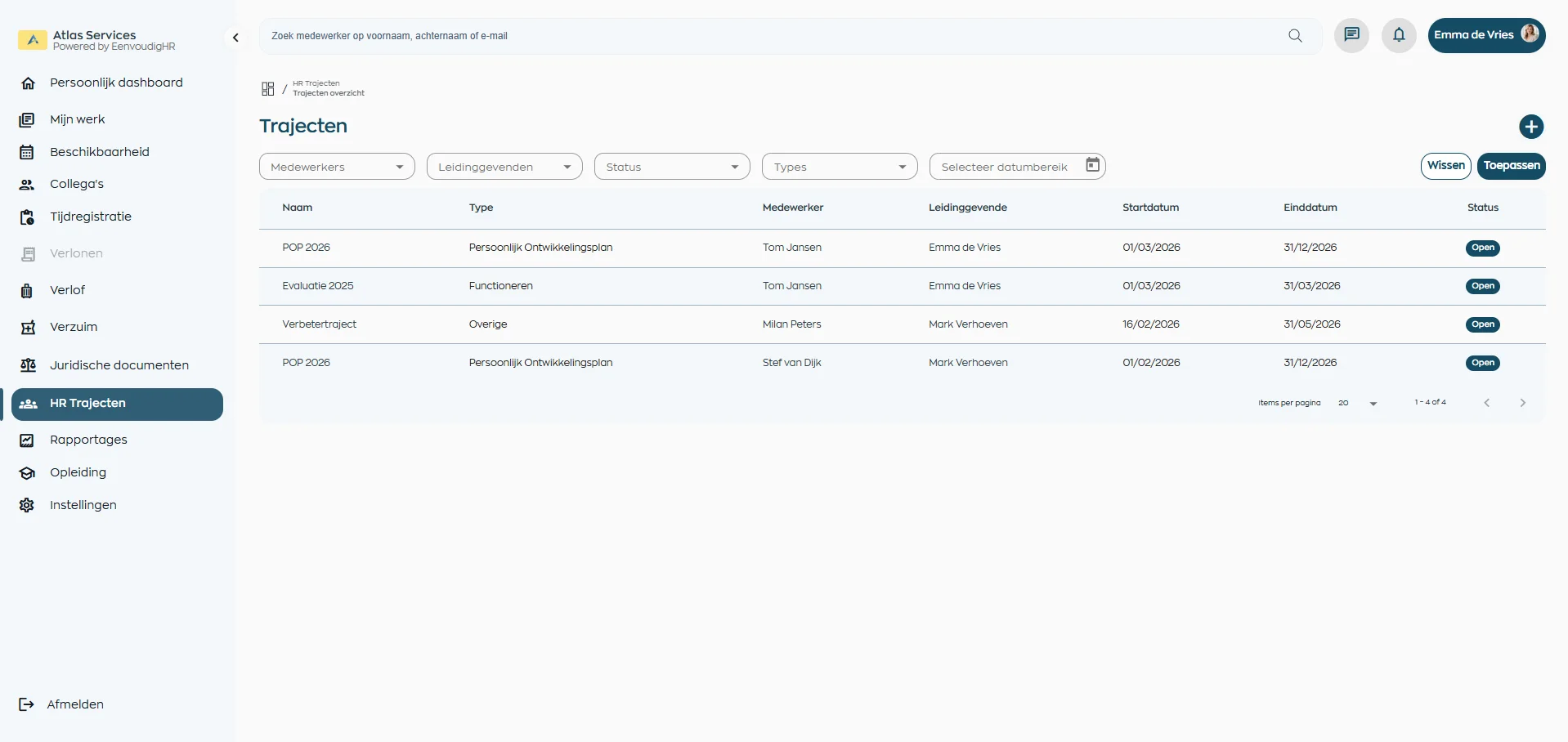Image resolution: width=1568 pixels, height=742 pixels.
Task: Go to previous page of results
Action: [1486, 403]
